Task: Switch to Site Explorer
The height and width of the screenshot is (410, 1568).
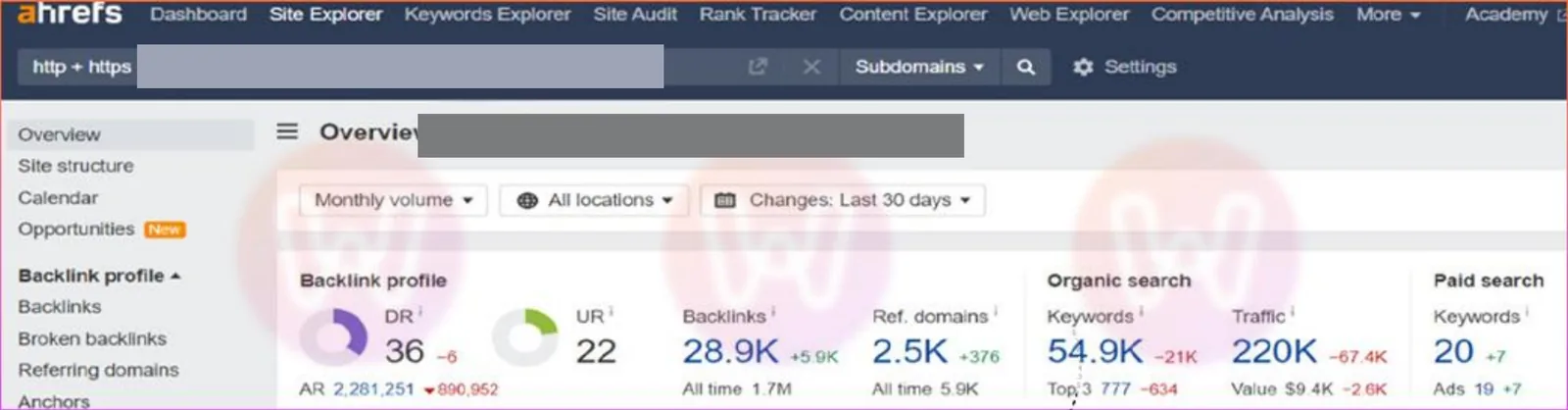Action: point(325,15)
